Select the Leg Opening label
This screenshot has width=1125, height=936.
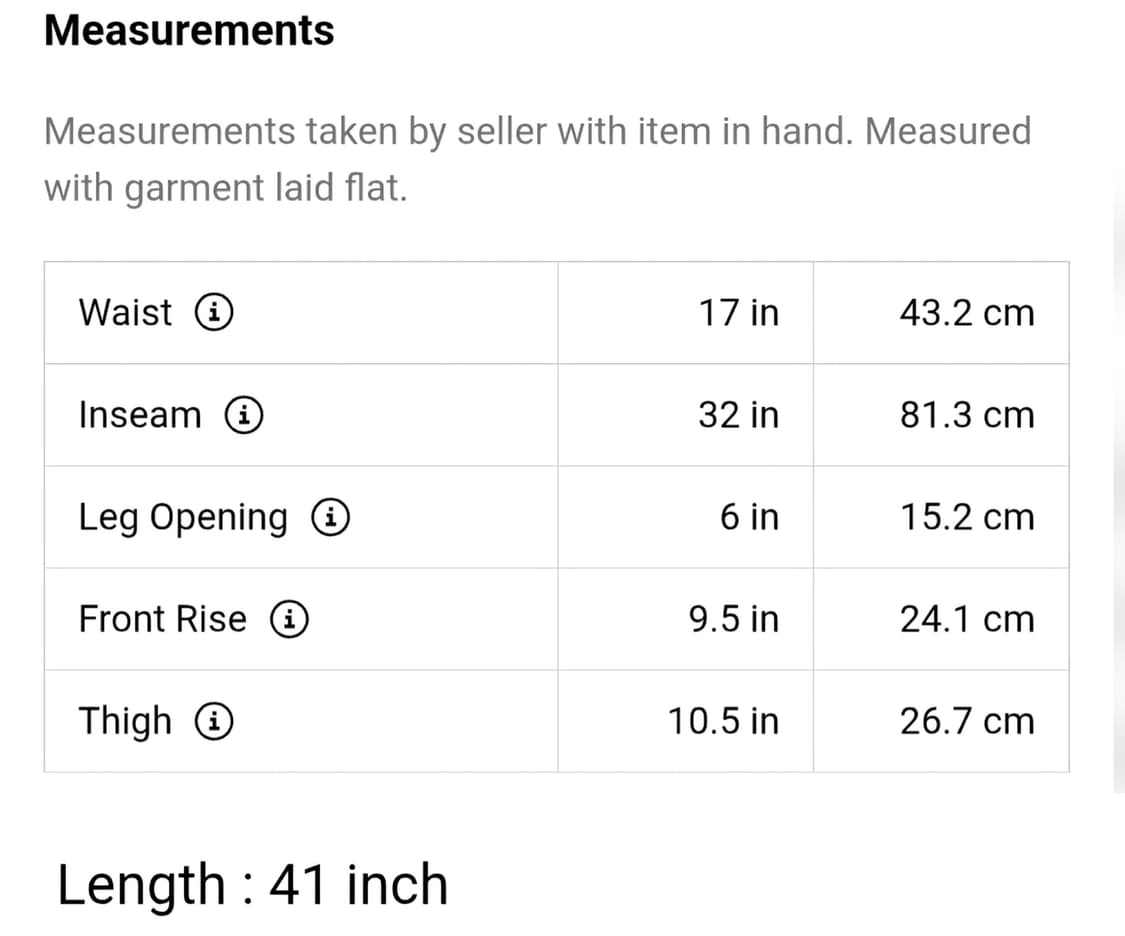183,517
